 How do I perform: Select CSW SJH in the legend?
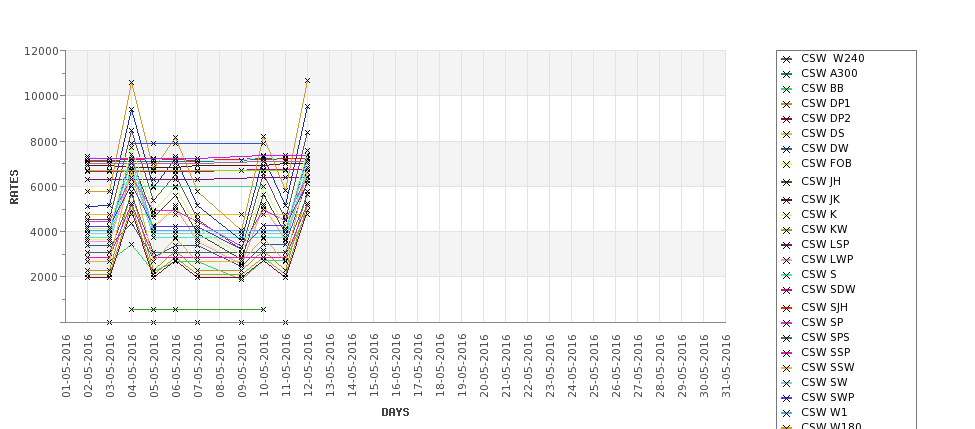point(824,307)
